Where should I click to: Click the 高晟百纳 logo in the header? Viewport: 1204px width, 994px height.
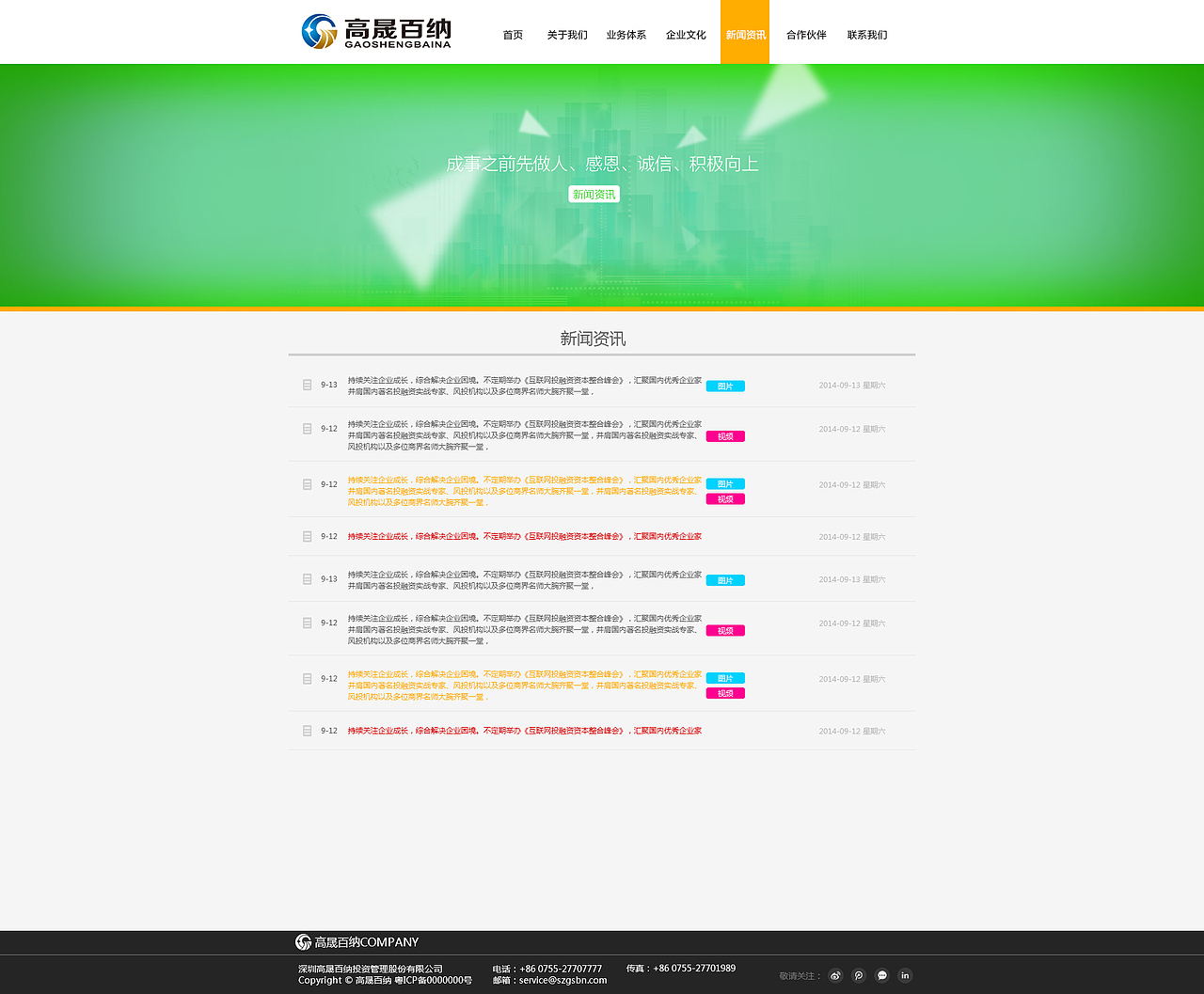[376, 32]
